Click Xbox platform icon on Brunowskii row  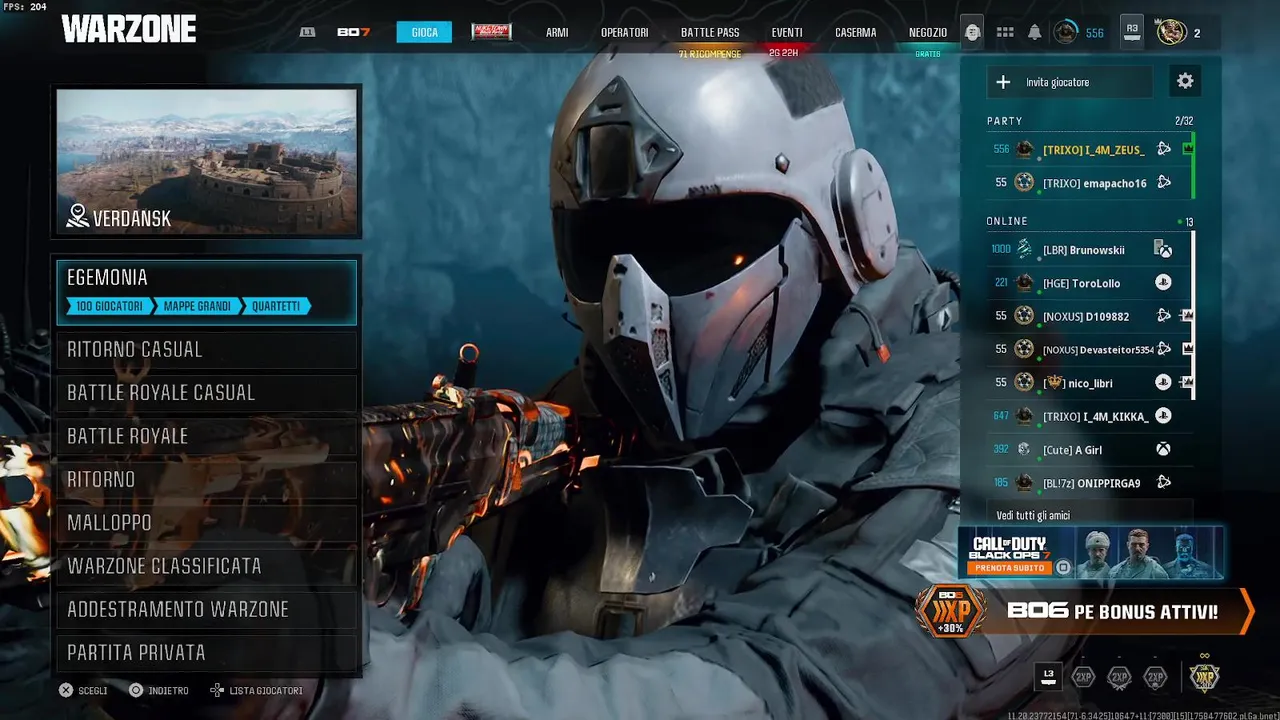1163,249
